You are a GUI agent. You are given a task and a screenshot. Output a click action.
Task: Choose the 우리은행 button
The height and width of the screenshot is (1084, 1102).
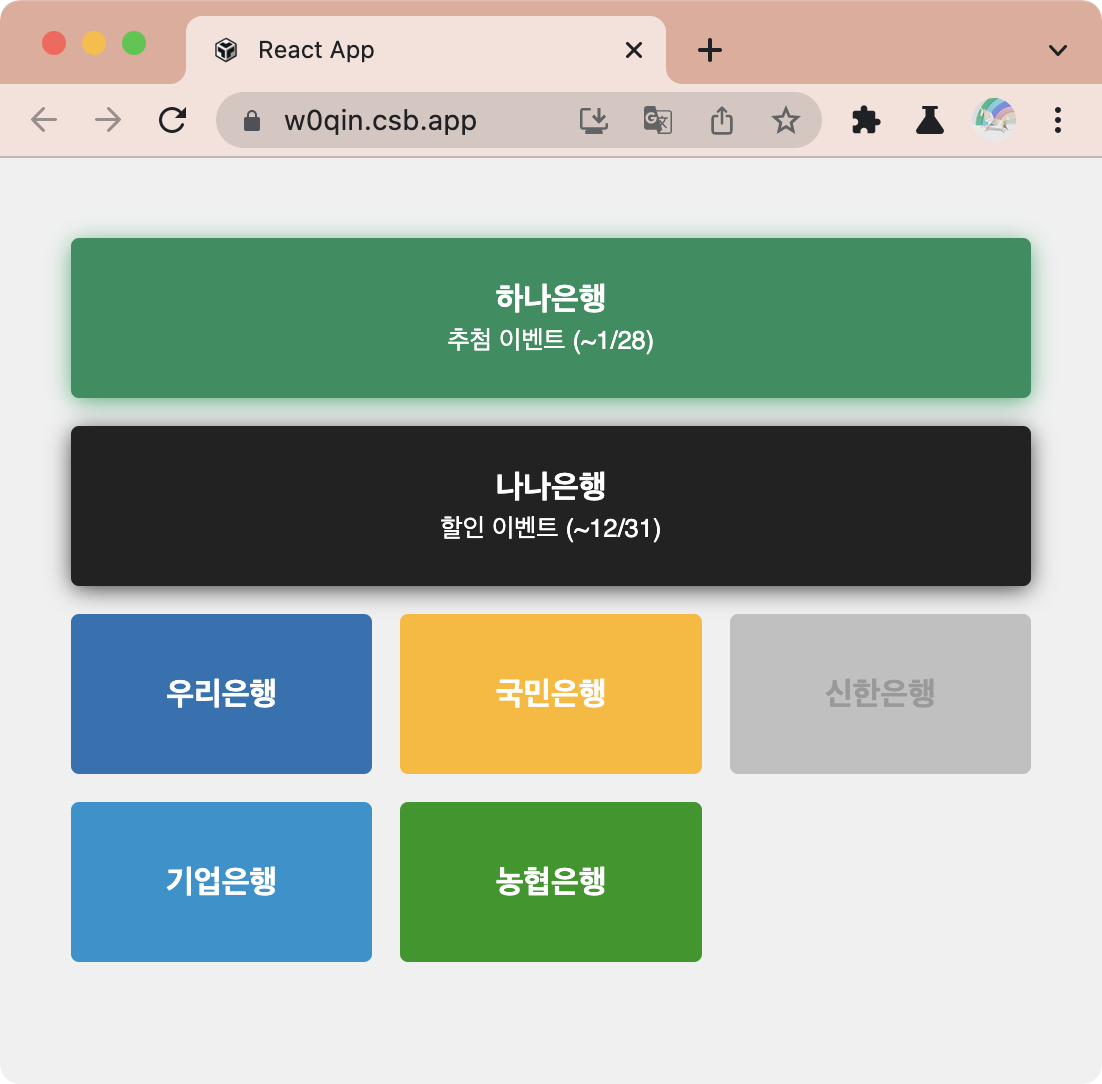tap(221, 694)
